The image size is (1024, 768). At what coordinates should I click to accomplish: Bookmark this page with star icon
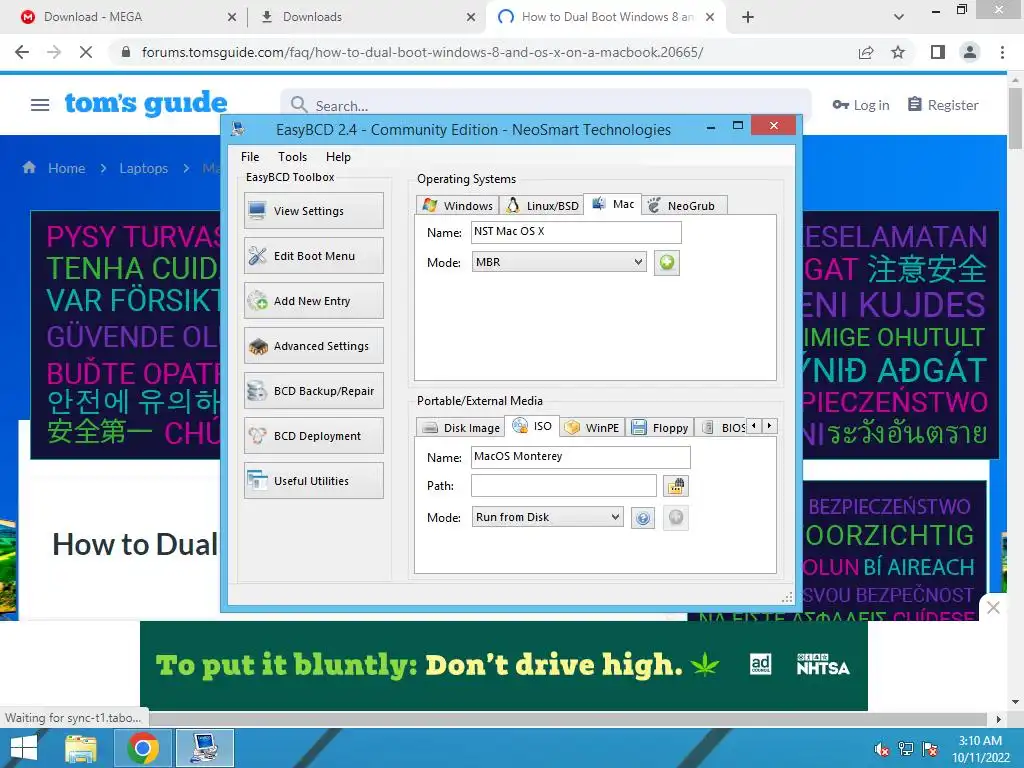[898, 52]
